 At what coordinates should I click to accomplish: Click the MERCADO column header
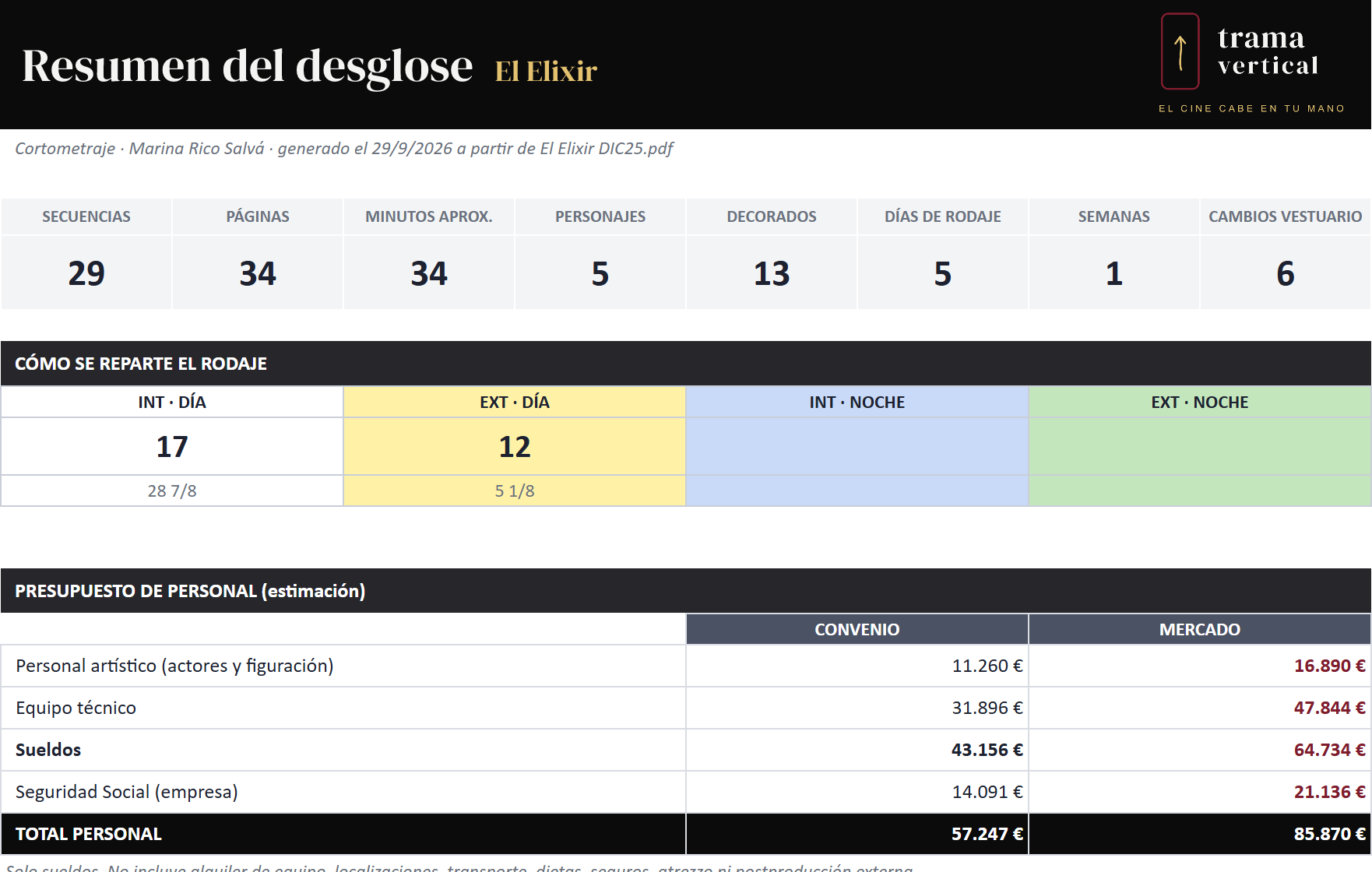coord(1200,630)
